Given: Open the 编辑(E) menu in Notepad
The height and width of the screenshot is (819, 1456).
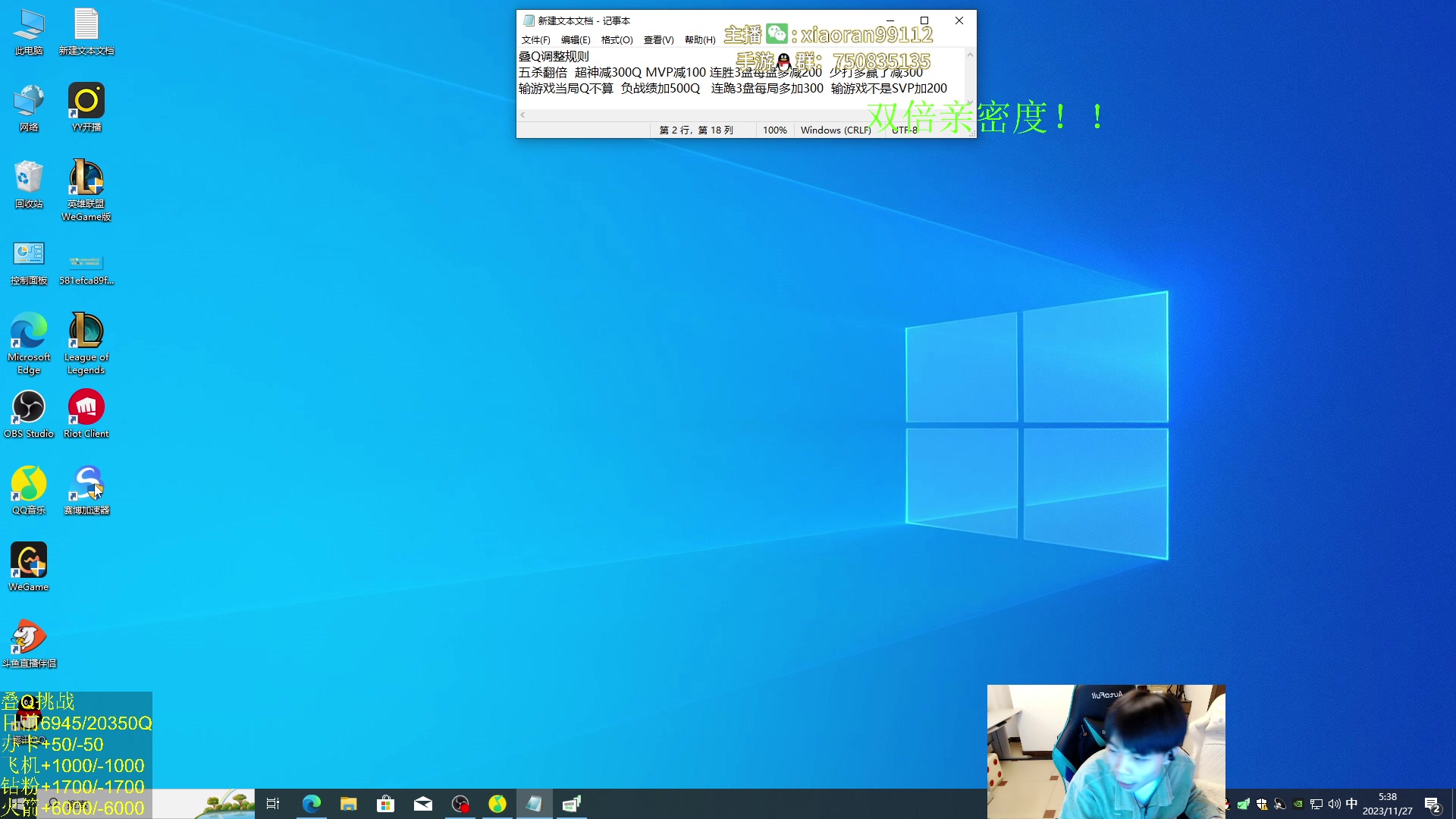Looking at the screenshot, I should (576, 40).
